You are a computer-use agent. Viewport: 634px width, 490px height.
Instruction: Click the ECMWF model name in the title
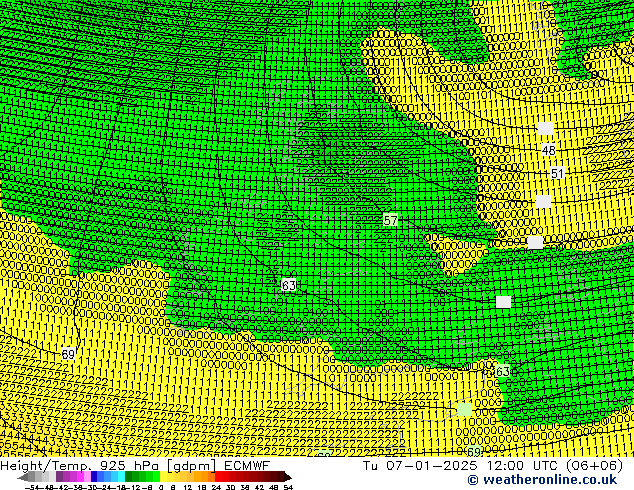pos(247,466)
